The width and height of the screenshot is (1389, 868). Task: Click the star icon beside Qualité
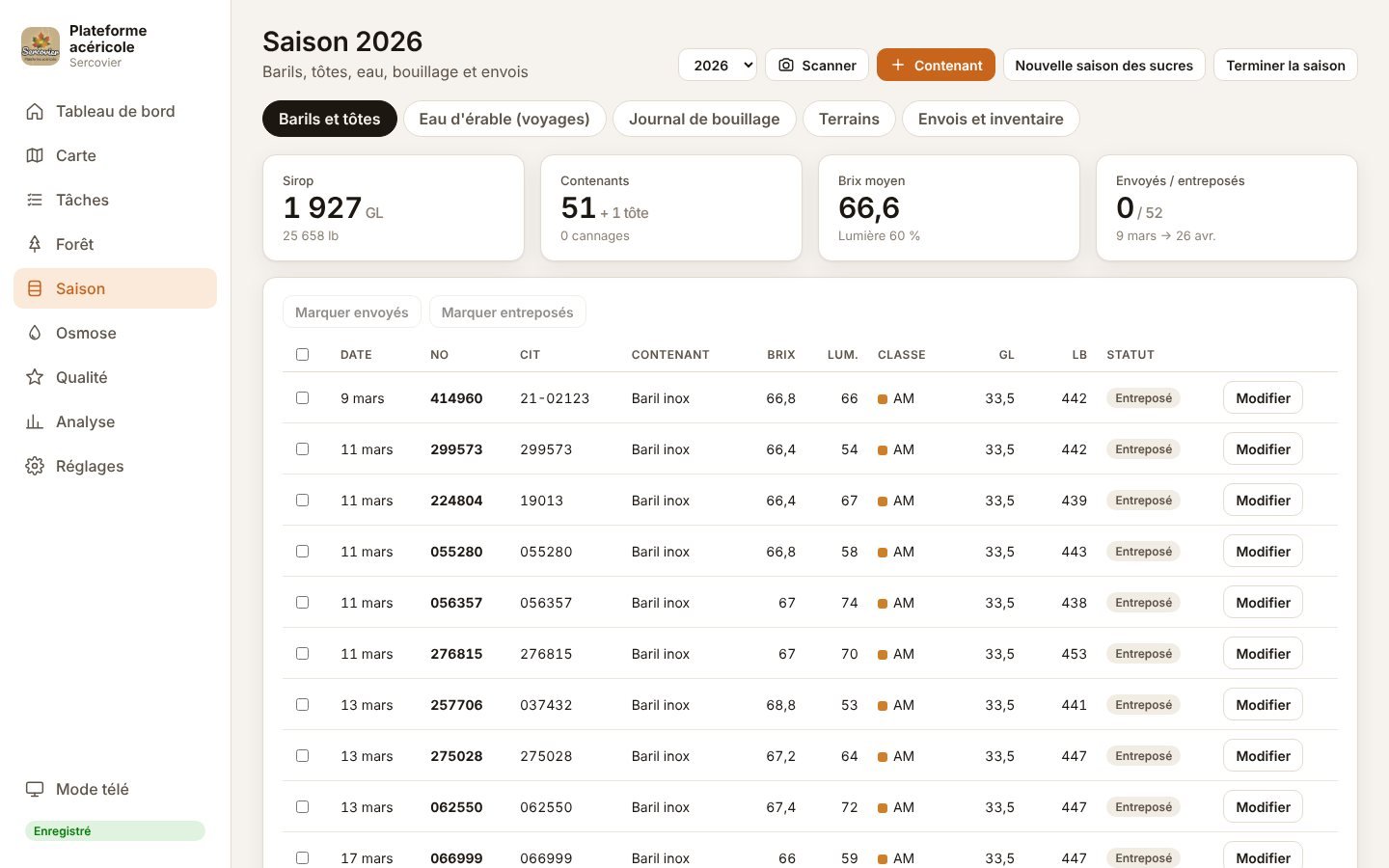35,377
